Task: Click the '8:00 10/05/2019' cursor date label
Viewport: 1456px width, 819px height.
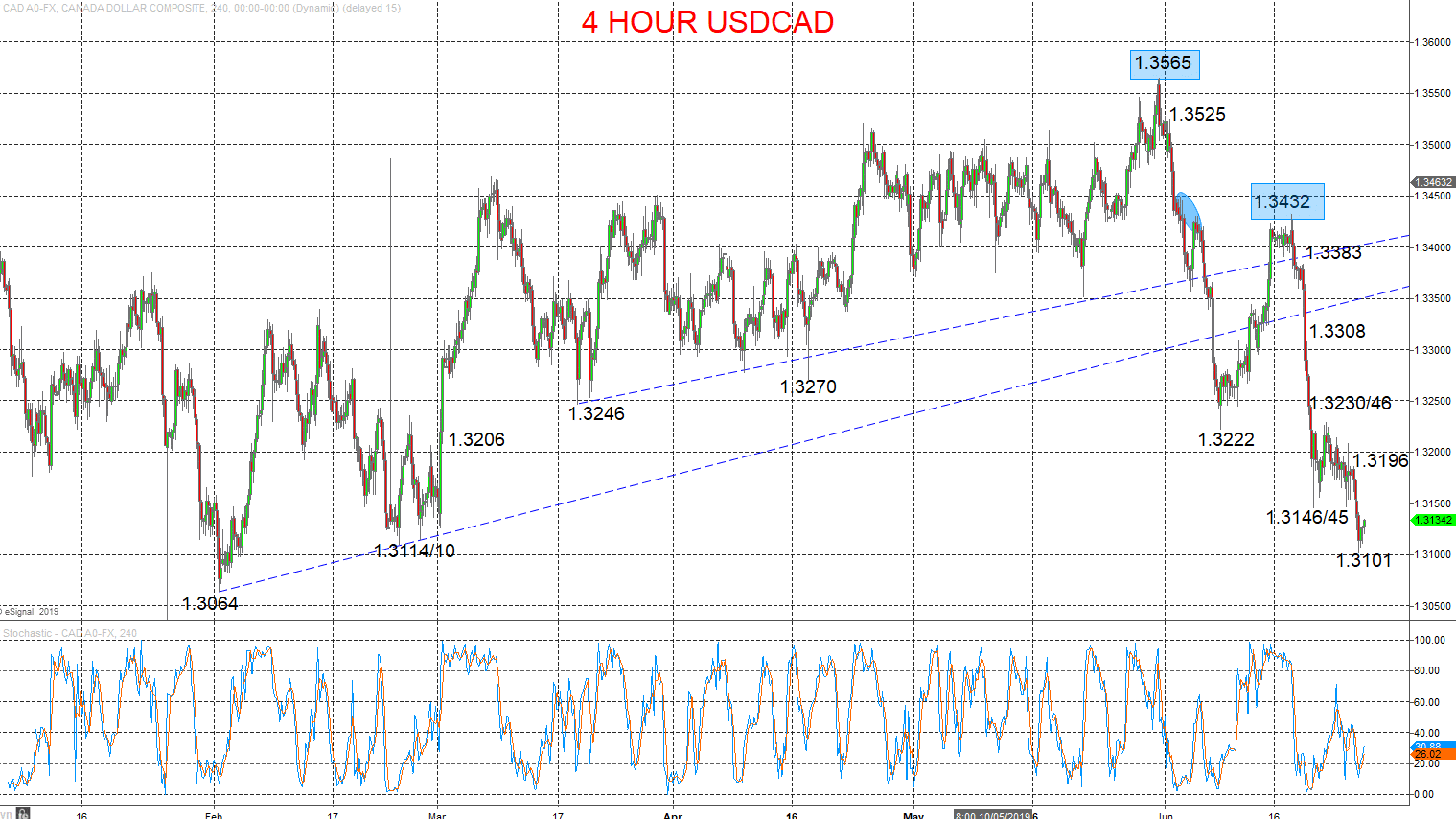Action: [x=993, y=815]
